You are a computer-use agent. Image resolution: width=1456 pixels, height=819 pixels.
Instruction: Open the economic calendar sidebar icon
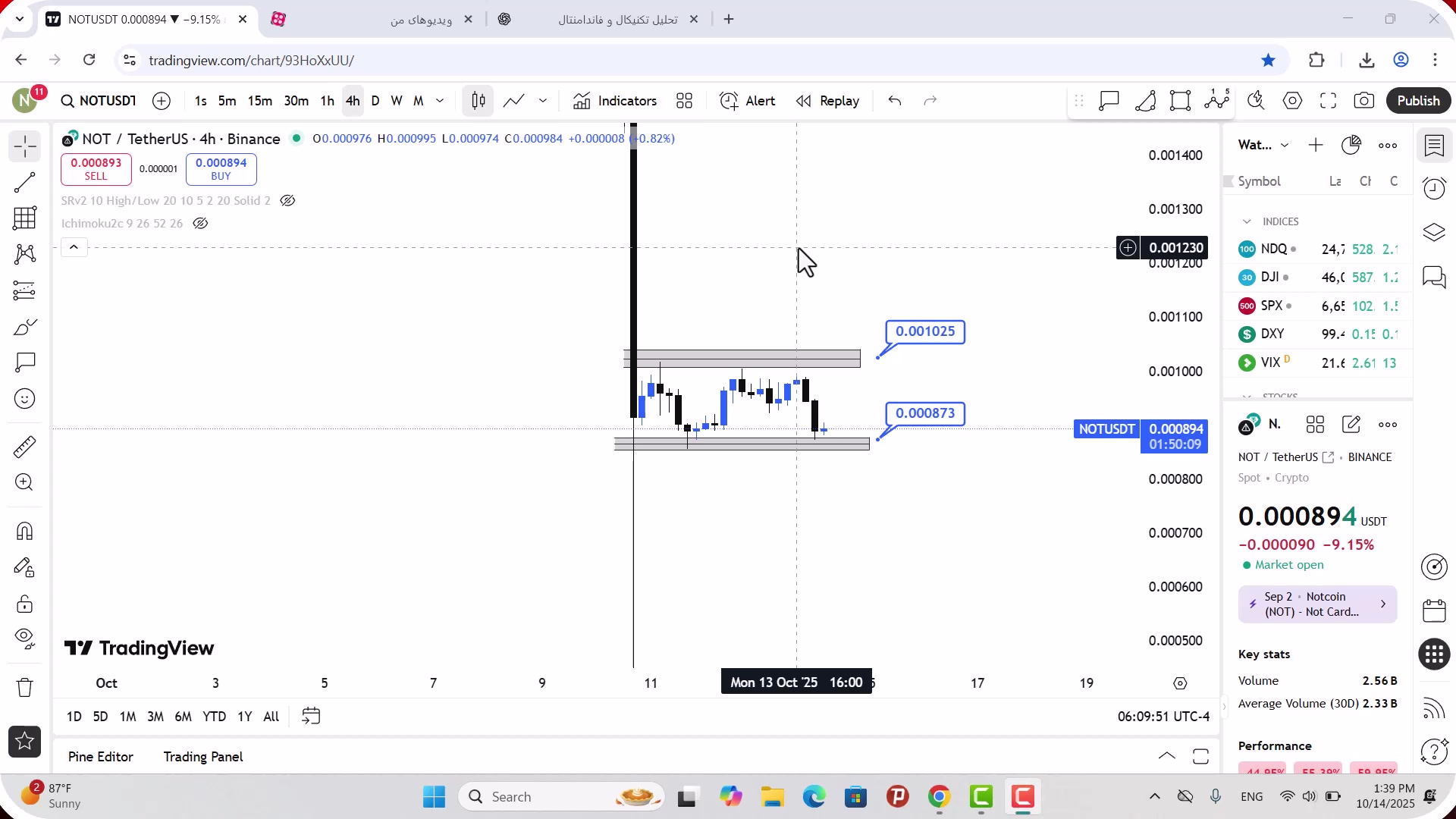[x=1434, y=610]
